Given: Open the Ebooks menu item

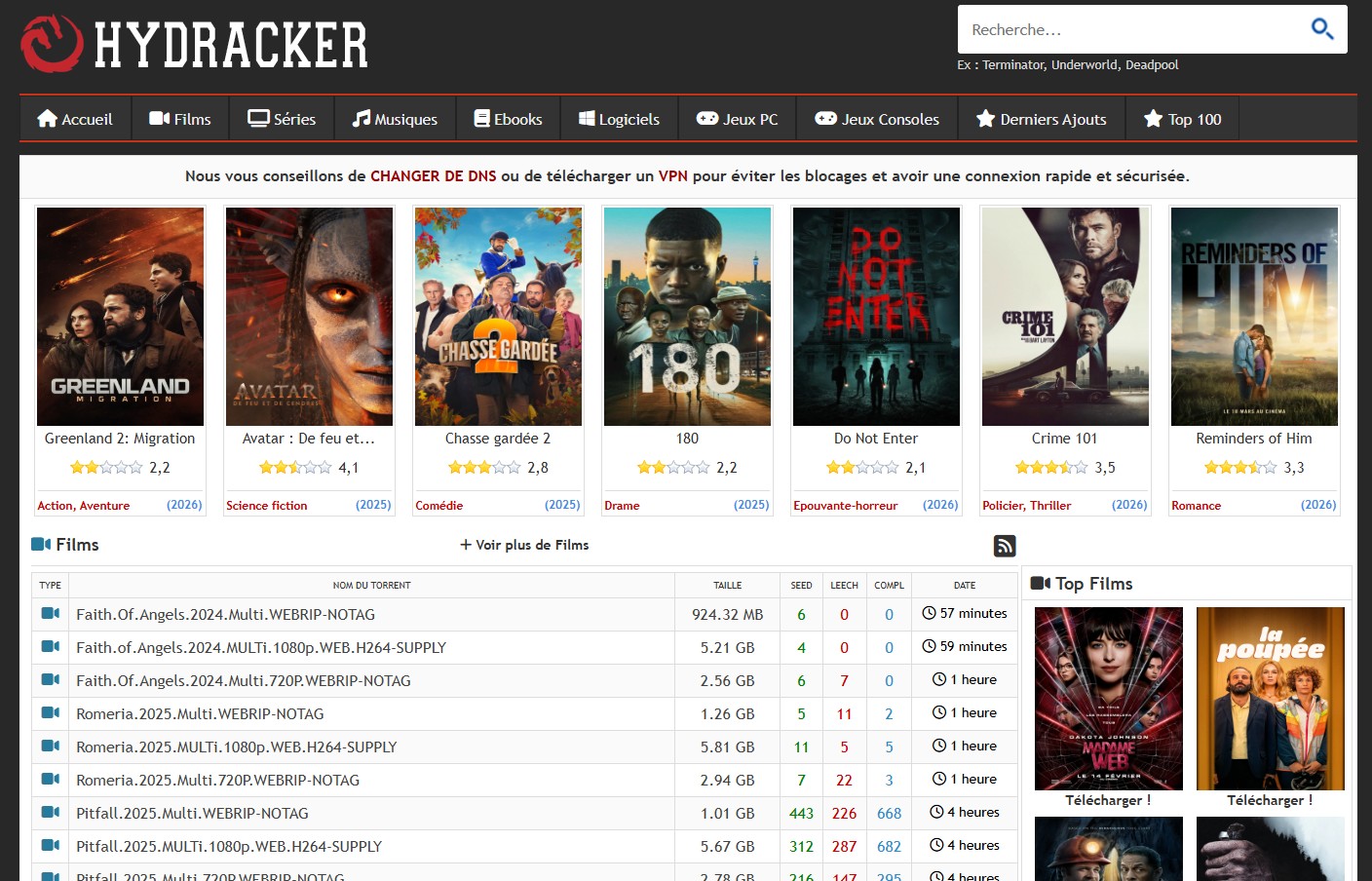Looking at the screenshot, I should pos(508,119).
